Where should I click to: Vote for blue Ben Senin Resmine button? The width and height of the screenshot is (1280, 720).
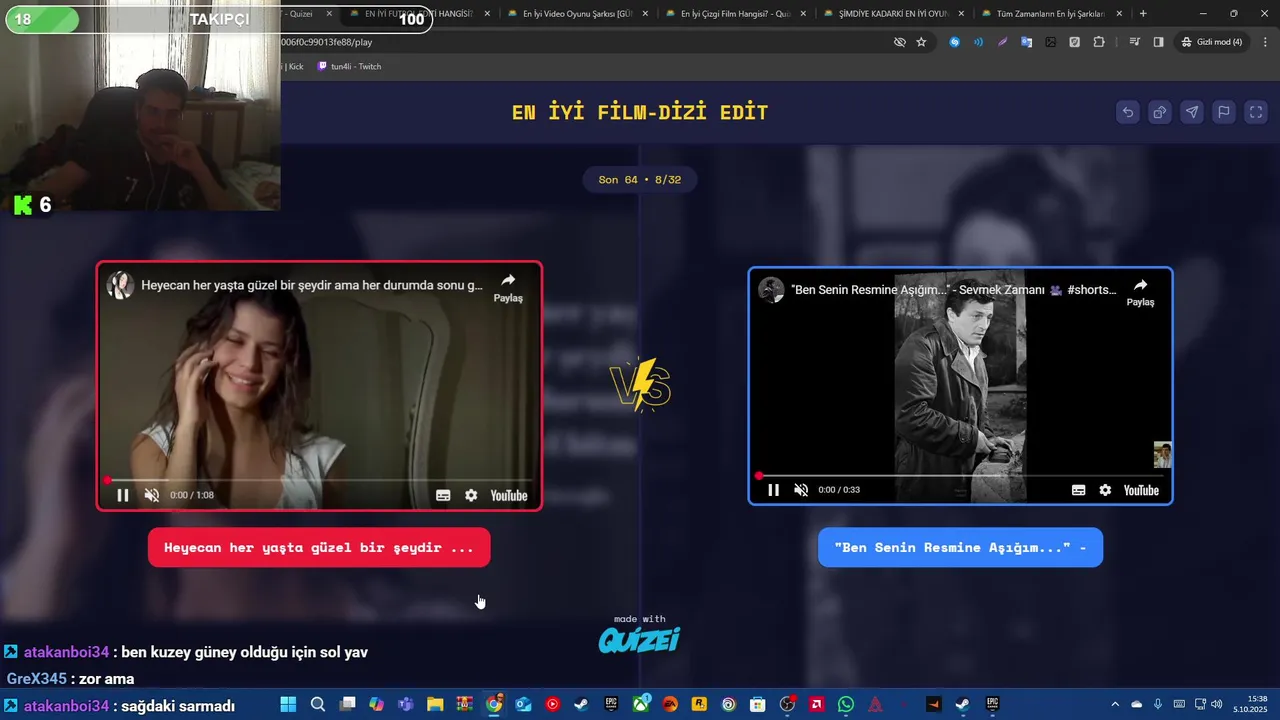pos(960,548)
